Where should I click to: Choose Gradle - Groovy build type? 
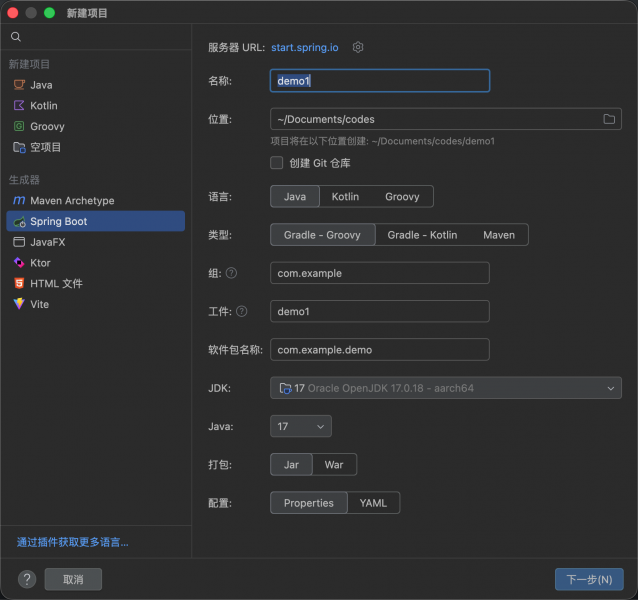(x=322, y=235)
